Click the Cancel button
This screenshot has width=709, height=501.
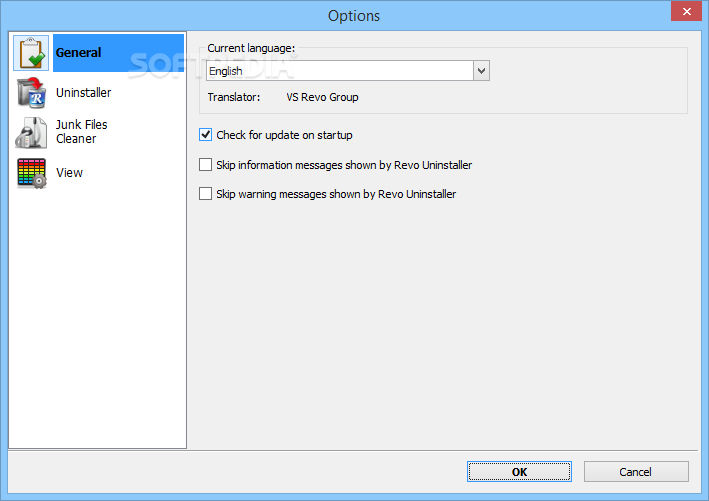pos(636,472)
